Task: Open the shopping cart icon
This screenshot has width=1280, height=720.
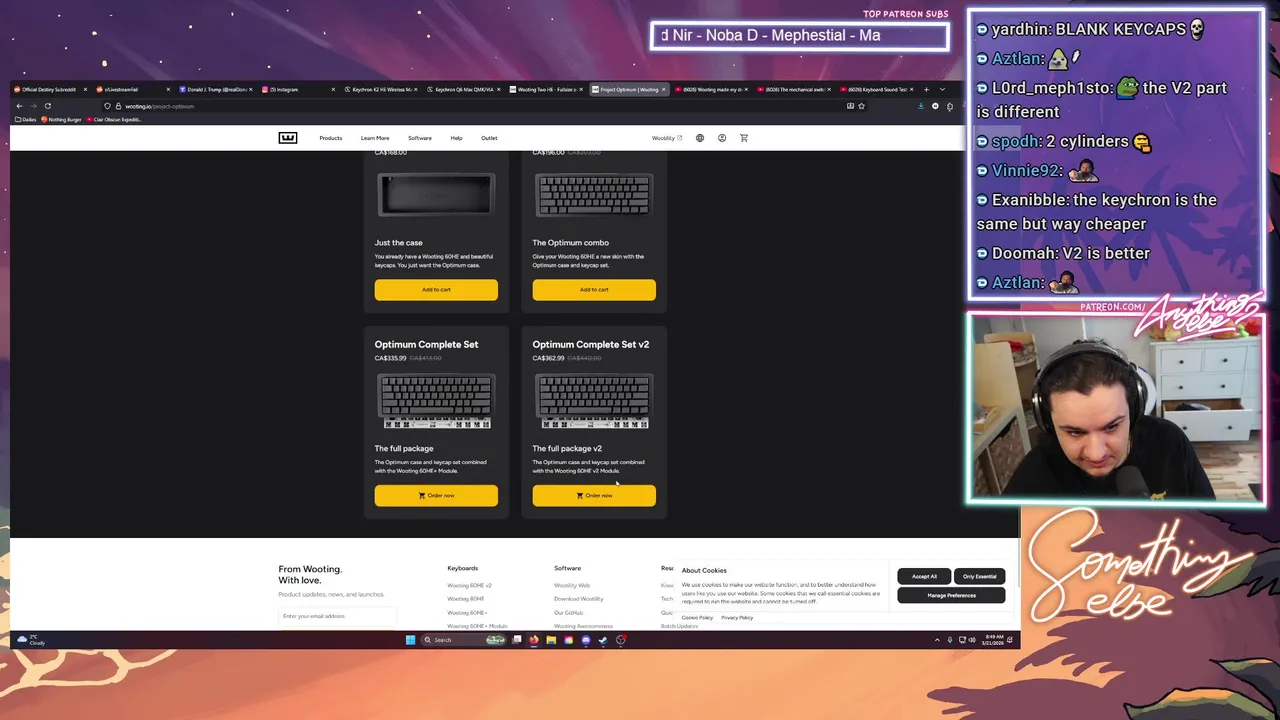Action: (x=744, y=138)
